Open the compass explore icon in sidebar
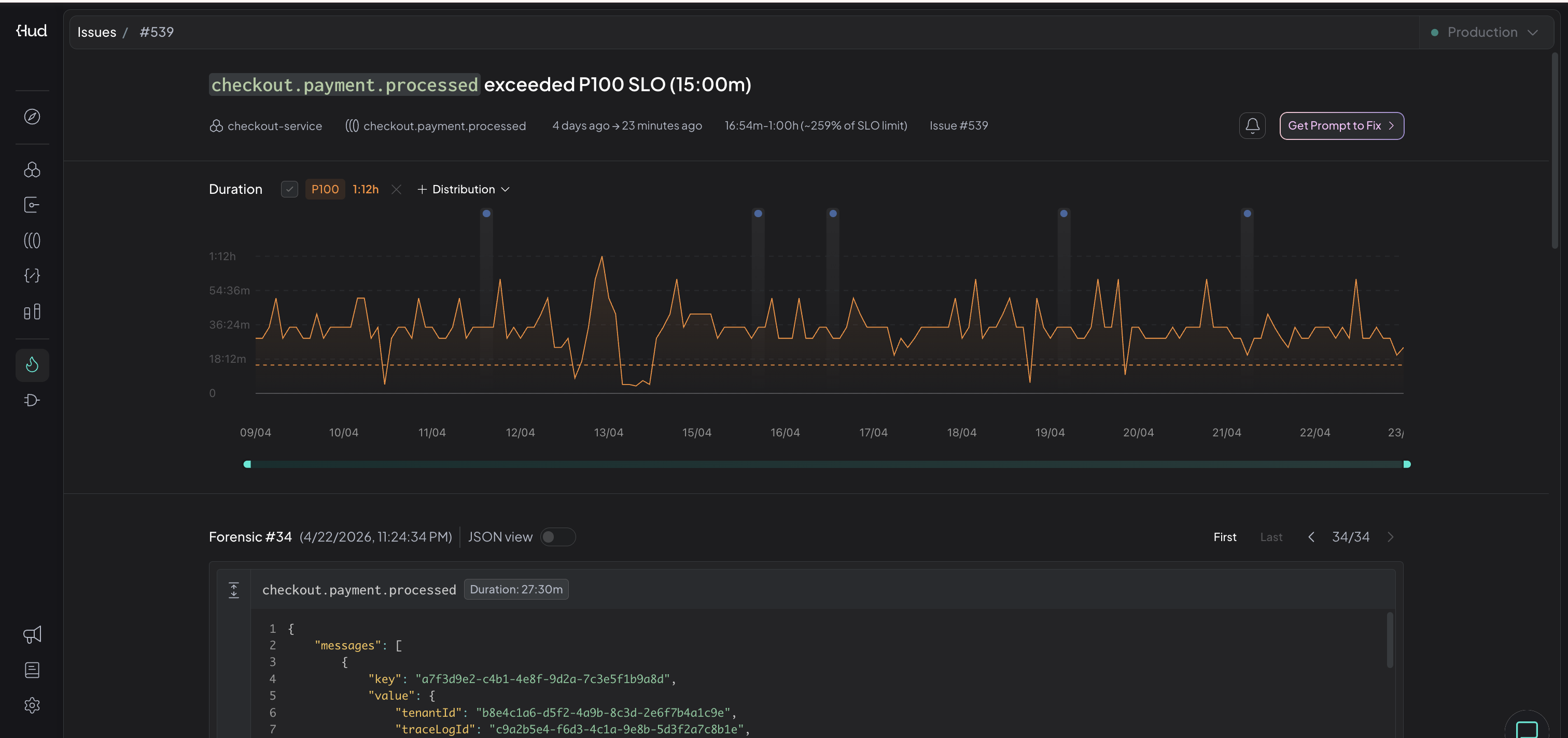The width and height of the screenshot is (1568, 738). (x=32, y=117)
